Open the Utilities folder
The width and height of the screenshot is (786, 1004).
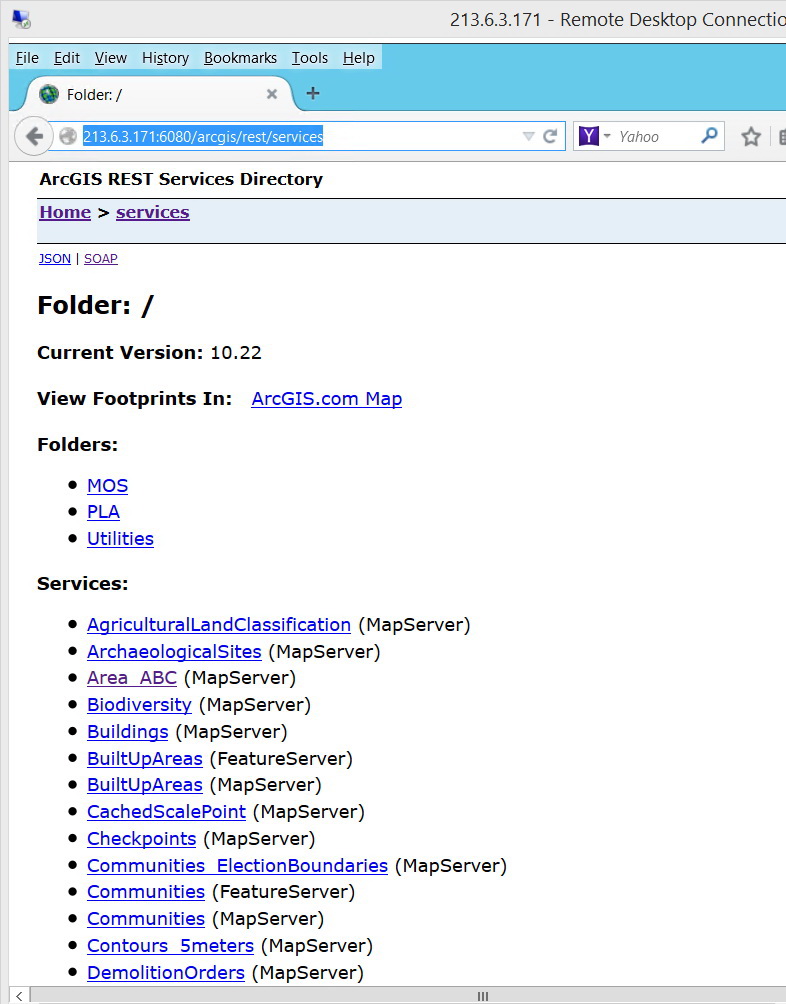[120, 538]
